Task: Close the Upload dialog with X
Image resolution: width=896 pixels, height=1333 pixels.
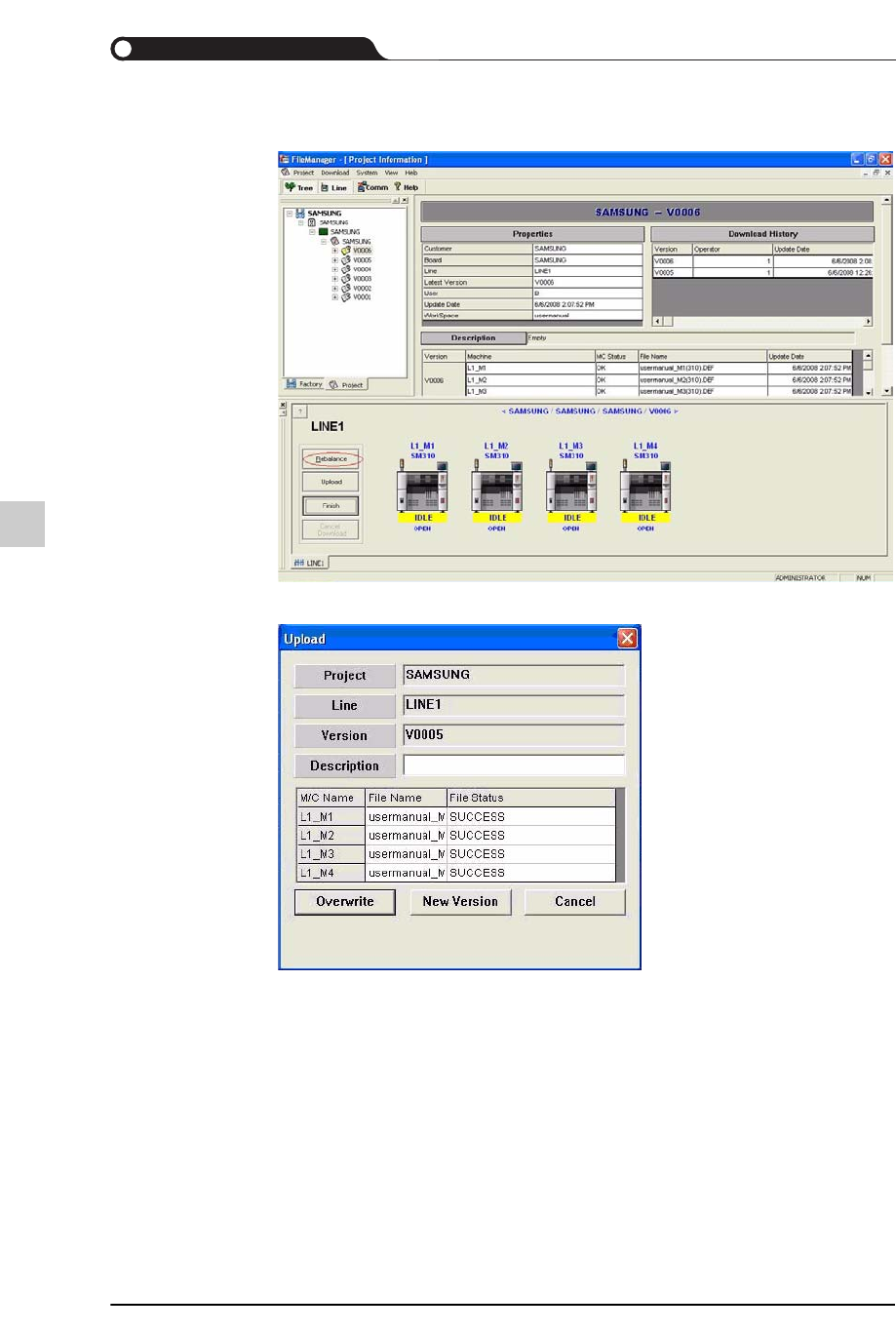Action: tap(627, 638)
